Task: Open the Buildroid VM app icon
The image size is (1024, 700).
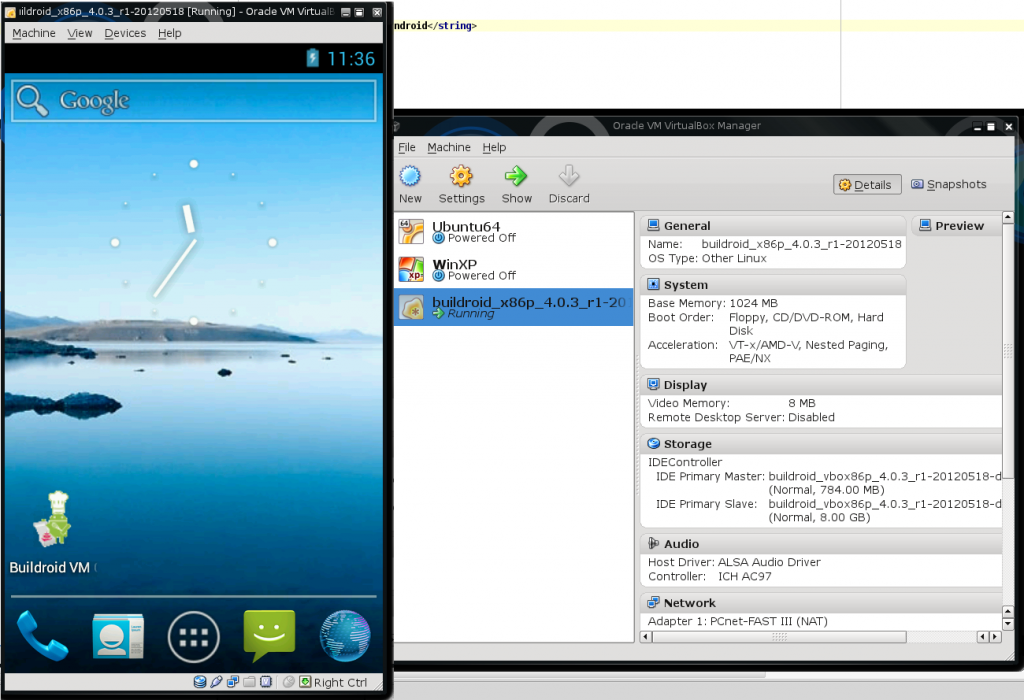Action: (x=53, y=520)
